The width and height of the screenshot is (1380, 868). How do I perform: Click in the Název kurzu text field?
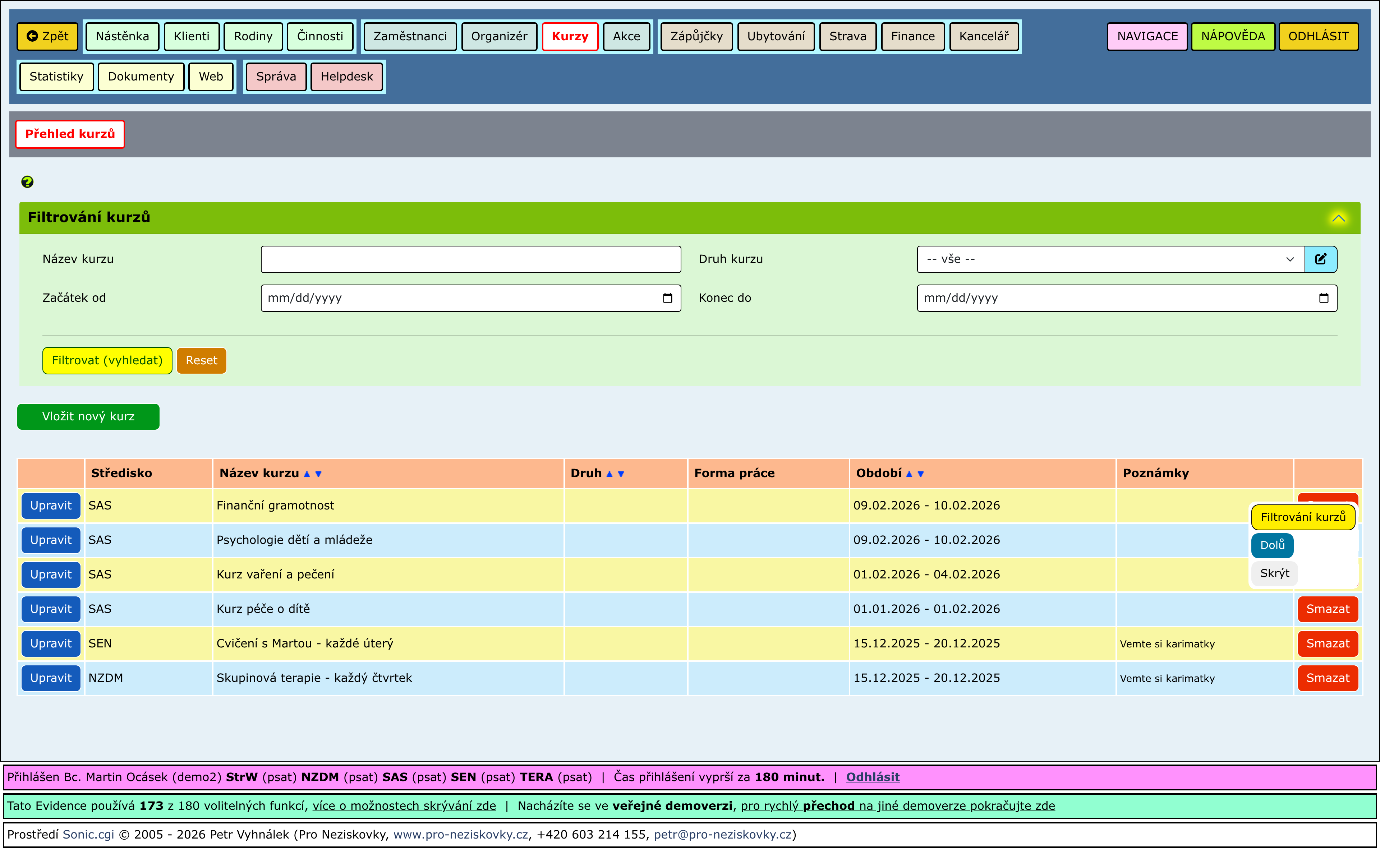pyautogui.click(x=470, y=259)
